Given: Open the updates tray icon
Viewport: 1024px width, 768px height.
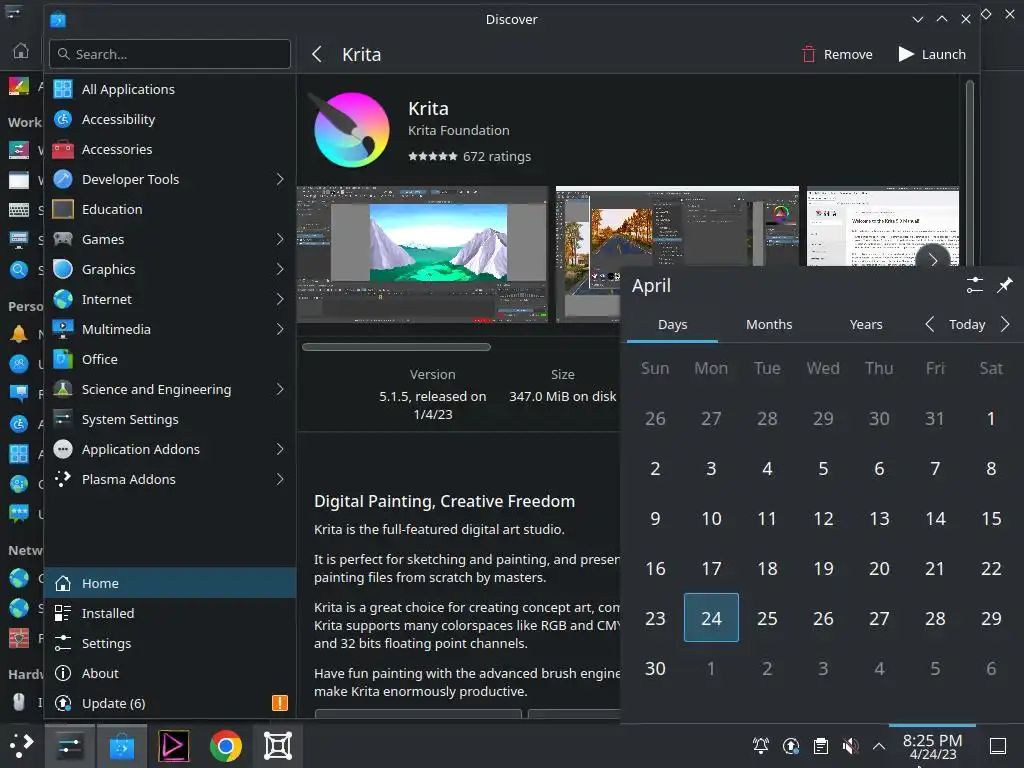Looking at the screenshot, I should click(791, 745).
